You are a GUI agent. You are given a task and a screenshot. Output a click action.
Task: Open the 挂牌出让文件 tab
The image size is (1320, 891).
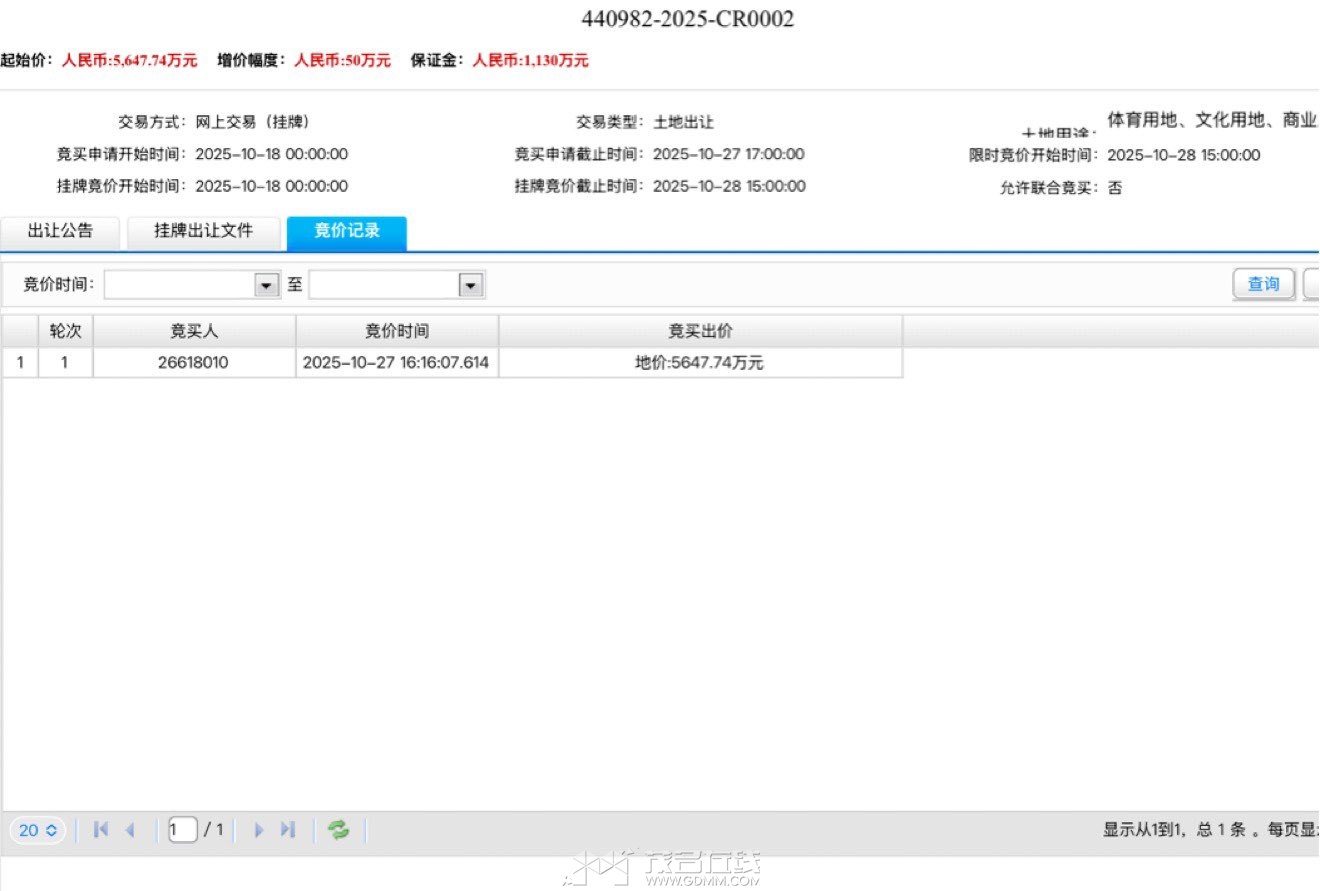(x=203, y=232)
